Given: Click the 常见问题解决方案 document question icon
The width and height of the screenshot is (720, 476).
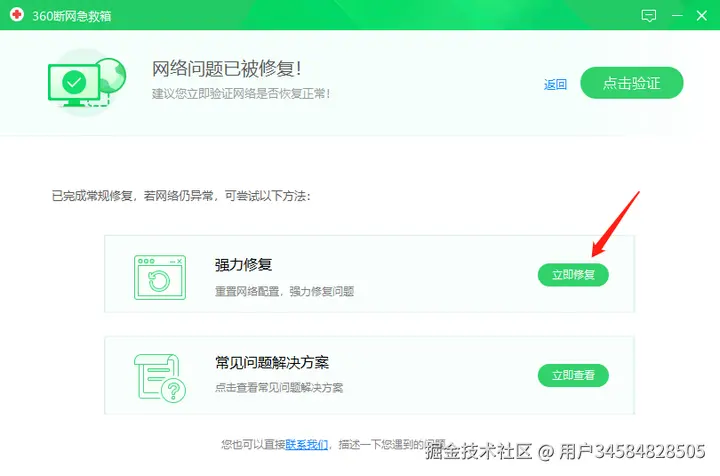Looking at the screenshot, I should 160,378.
